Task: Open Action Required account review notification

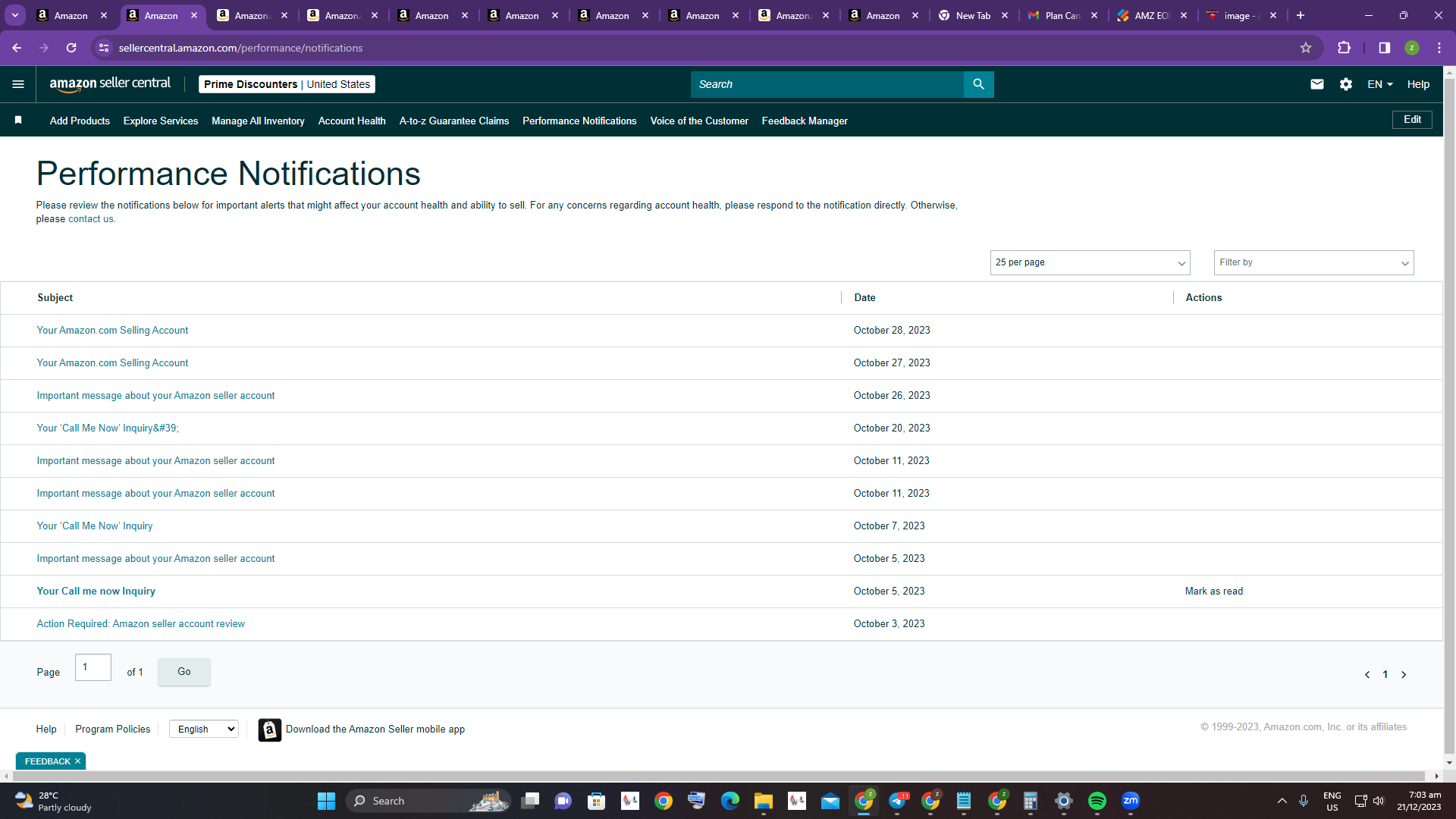Action: click(141, 624)
